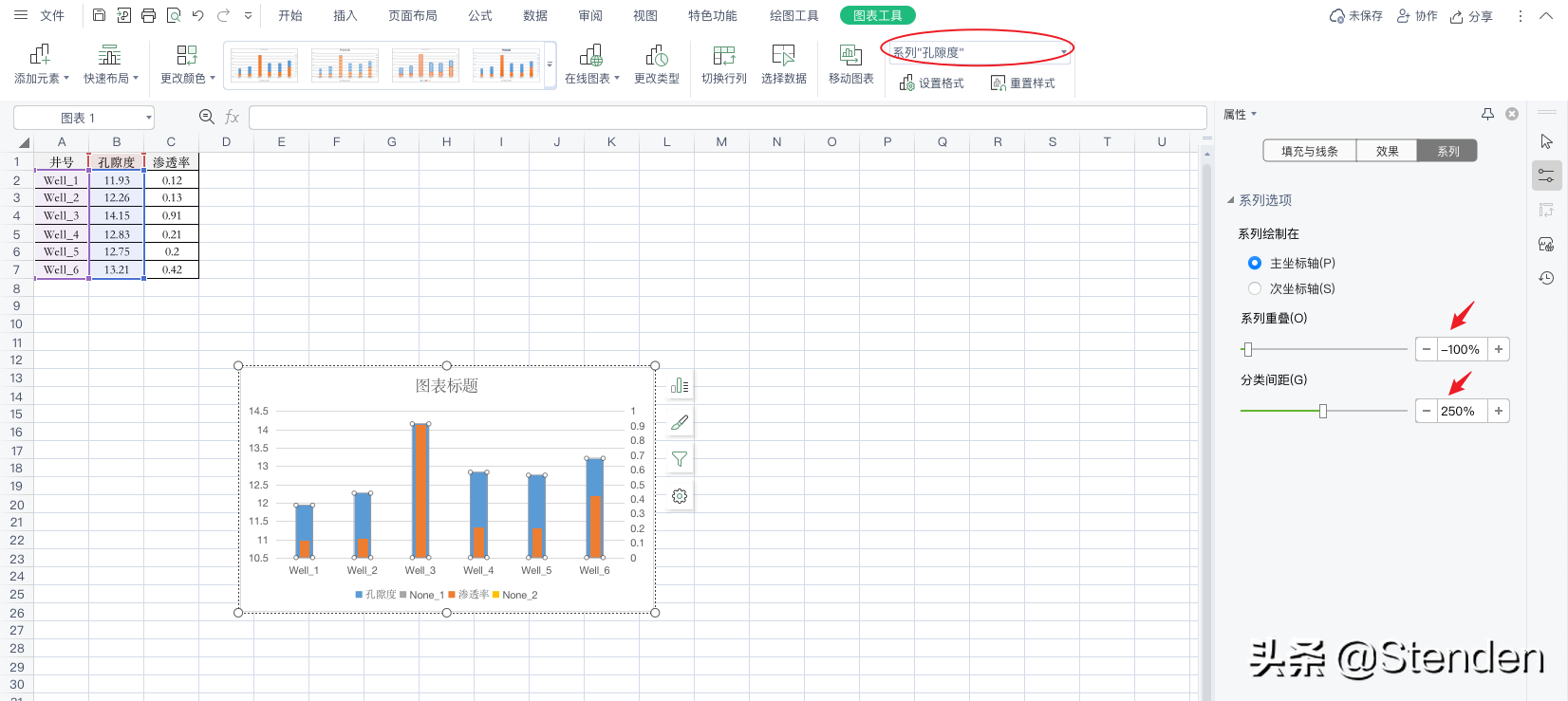Click the chart elements icon beside the chart
Screen dimensions: 1568x701
click(680, 385)
